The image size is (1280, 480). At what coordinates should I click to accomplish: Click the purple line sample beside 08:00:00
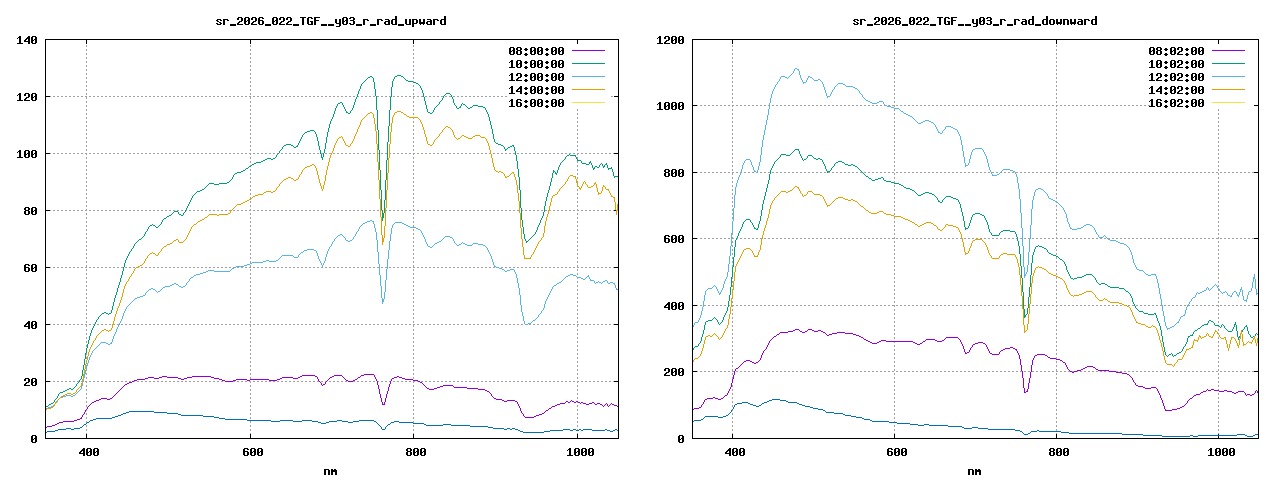(x=589, y=51)
